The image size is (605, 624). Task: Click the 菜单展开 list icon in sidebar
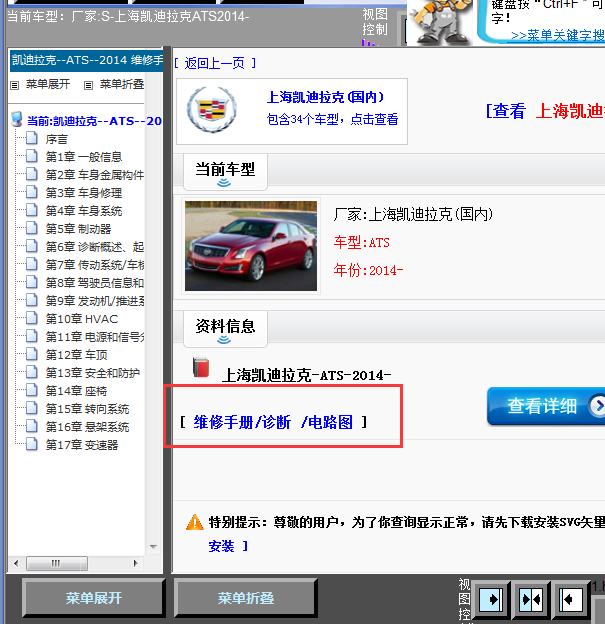[x=15, y=85]
